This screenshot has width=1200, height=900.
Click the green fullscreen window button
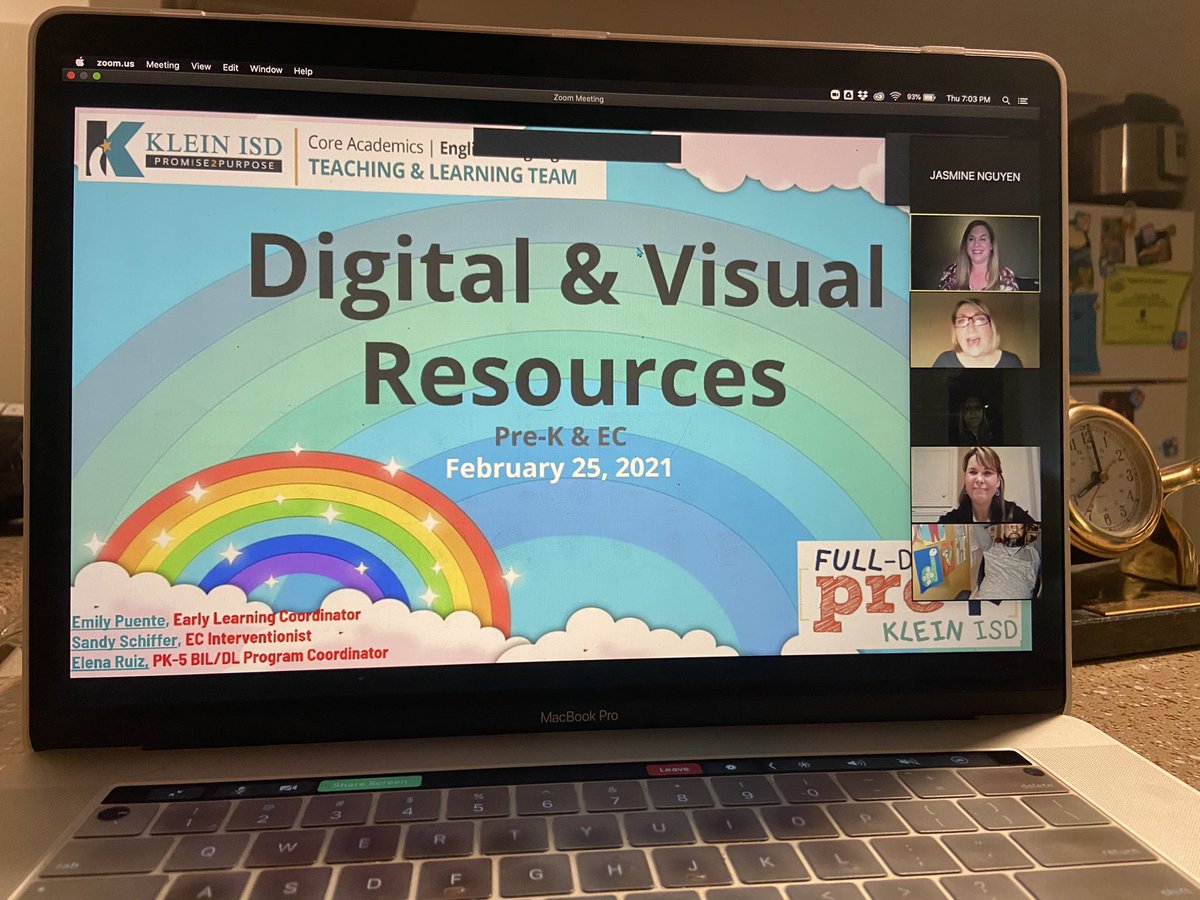click(x=97, y=76)
